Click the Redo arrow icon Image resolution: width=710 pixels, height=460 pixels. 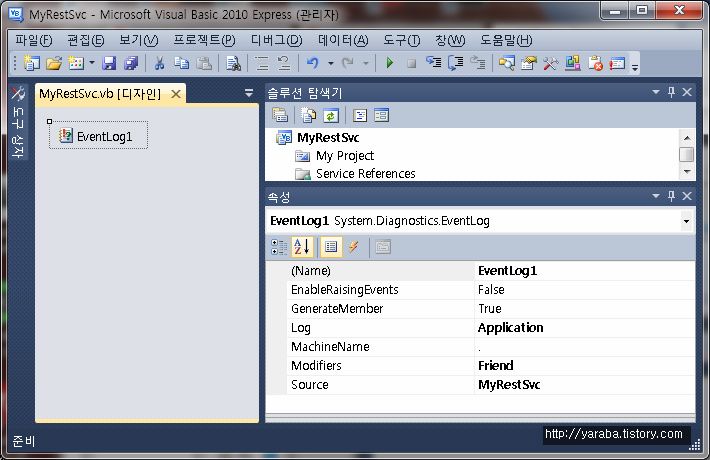[348, 63]
